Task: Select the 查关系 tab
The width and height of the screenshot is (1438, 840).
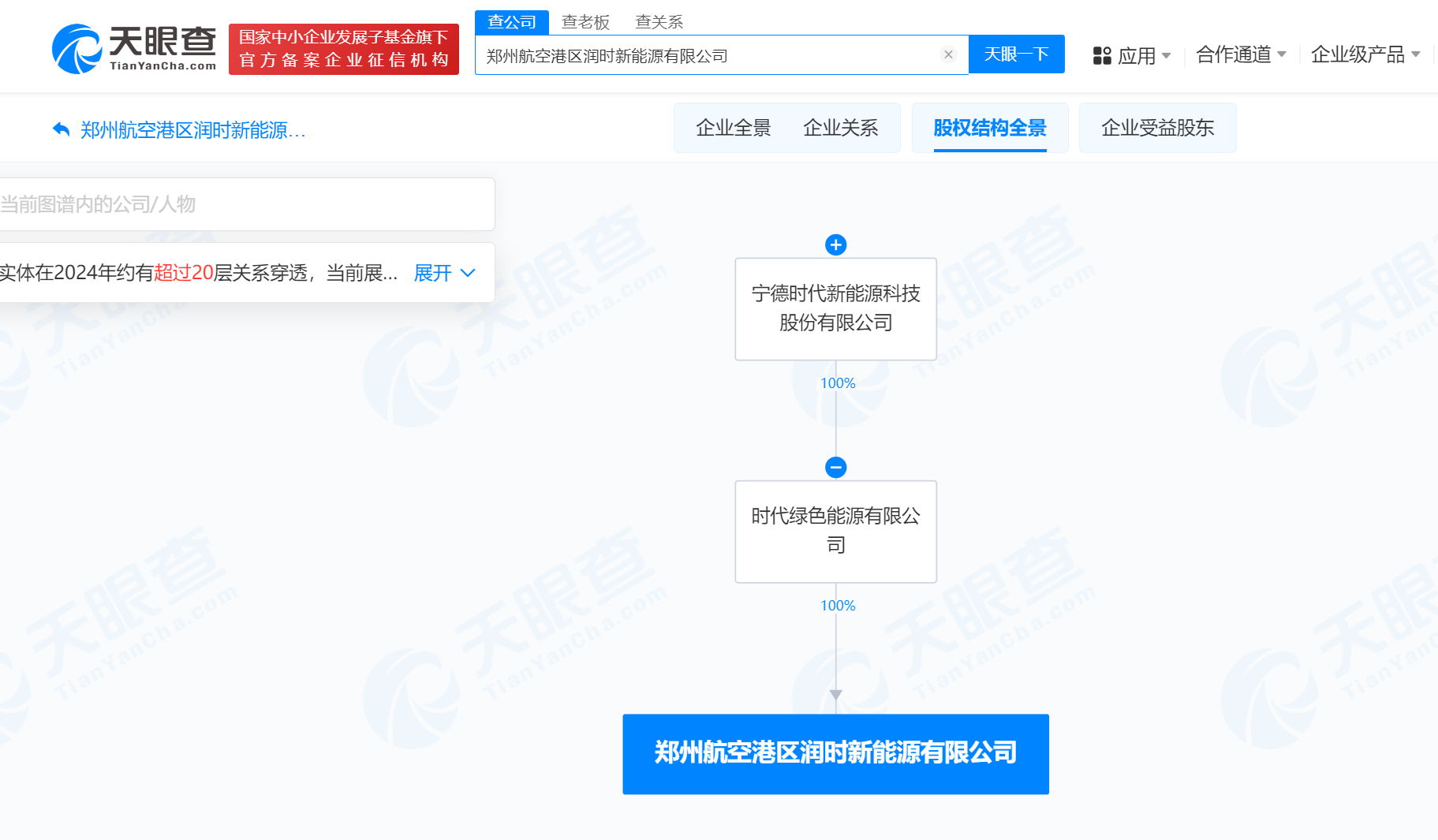Action: 659,21
